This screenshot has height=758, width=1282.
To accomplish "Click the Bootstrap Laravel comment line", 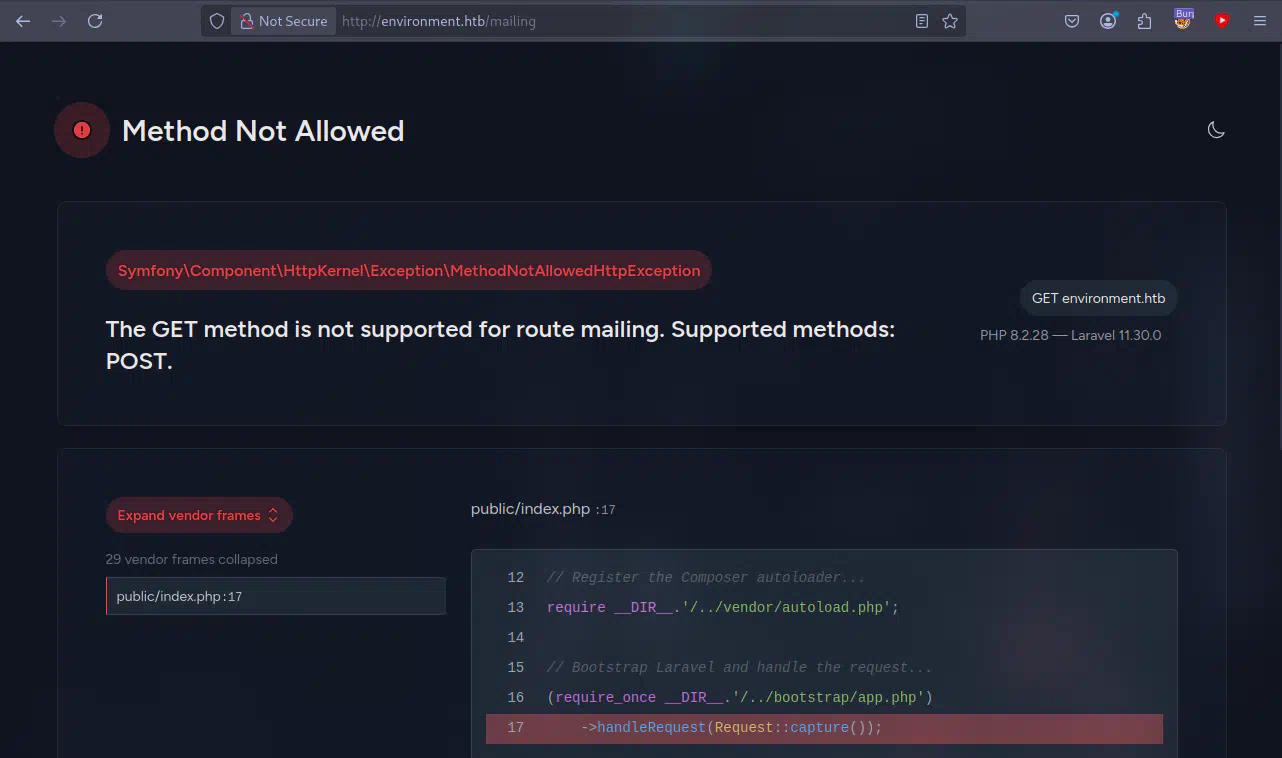I will 740,667.
